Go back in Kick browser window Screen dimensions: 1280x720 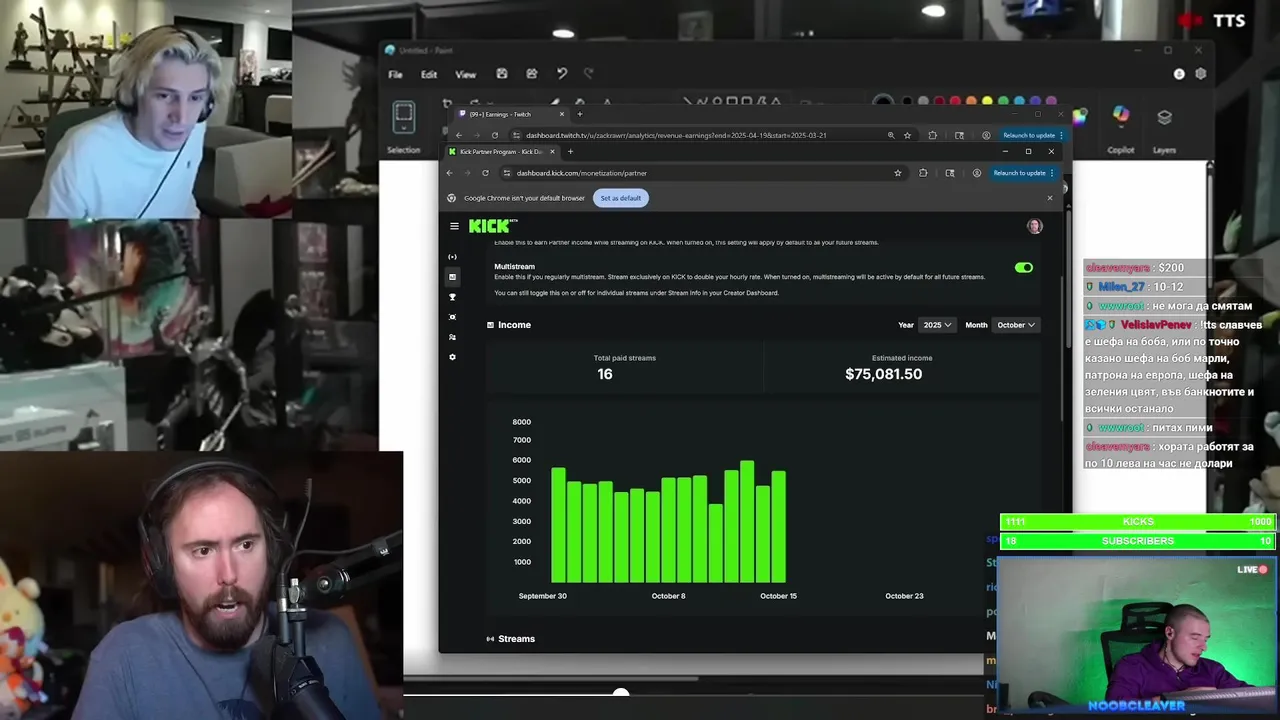(x=449, y=173)
